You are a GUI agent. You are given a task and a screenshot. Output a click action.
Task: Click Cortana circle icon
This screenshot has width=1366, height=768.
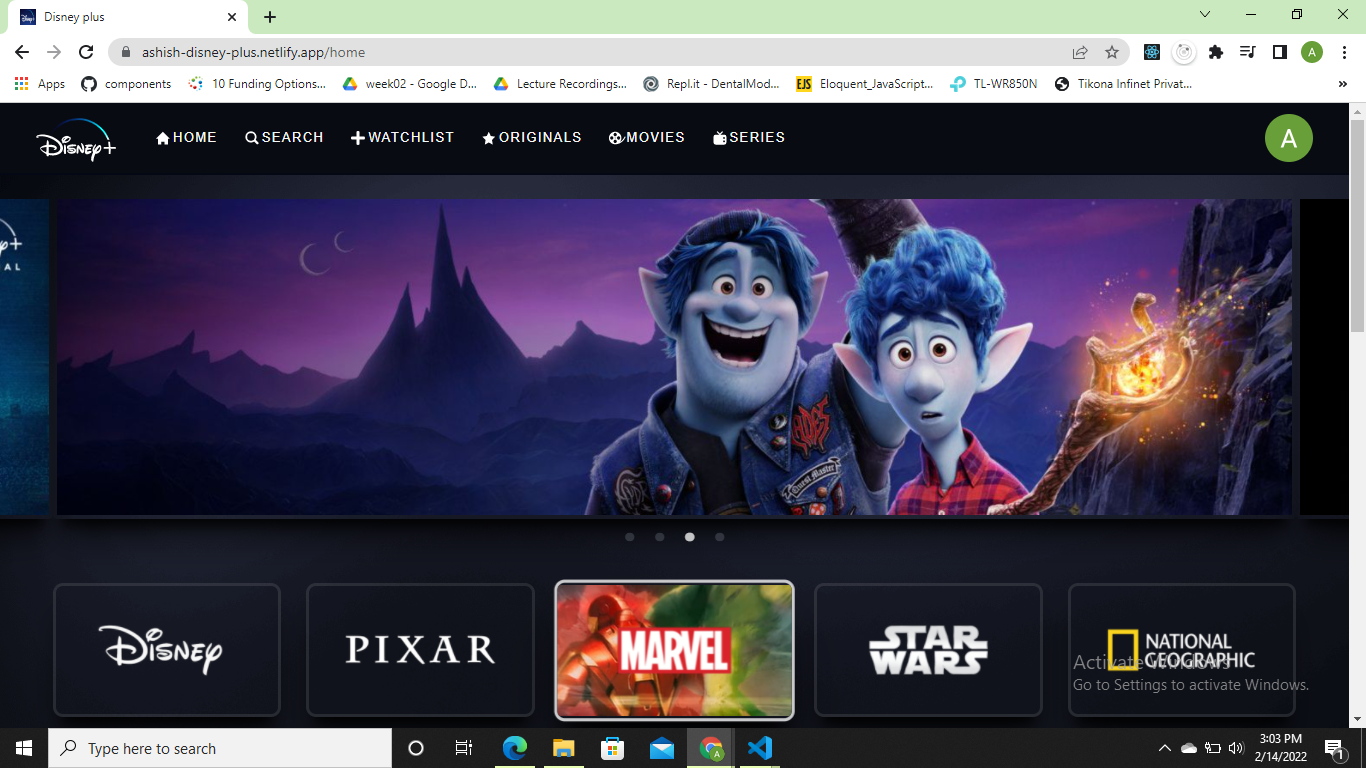coord(416,748)
